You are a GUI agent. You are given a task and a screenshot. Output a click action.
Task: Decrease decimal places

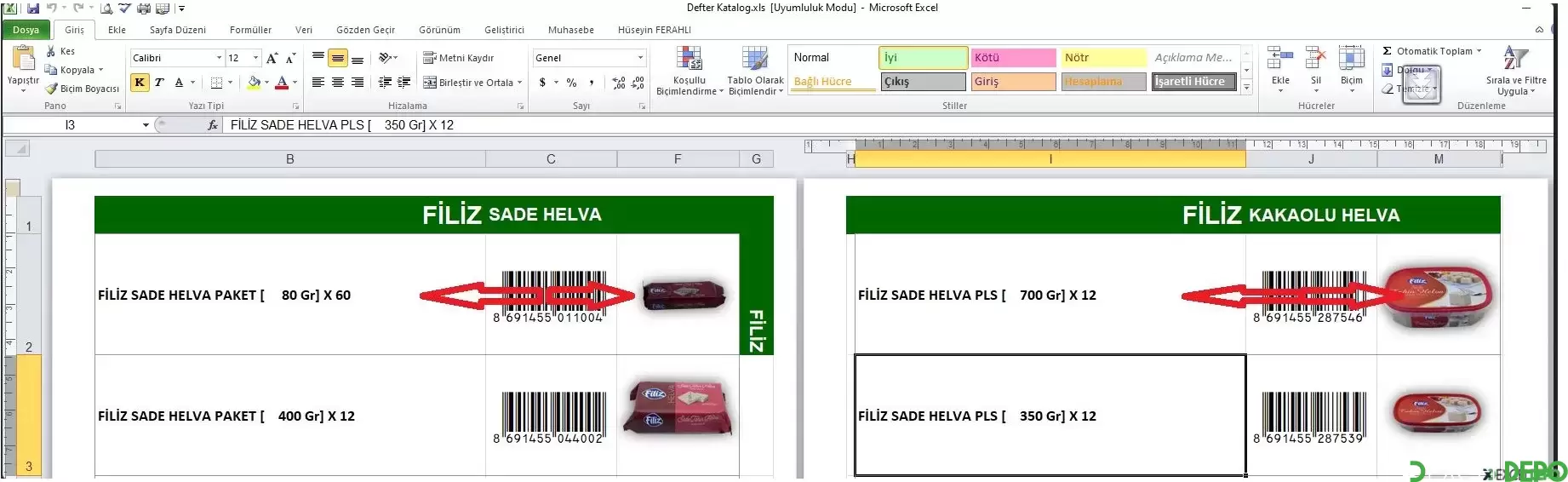638,83
